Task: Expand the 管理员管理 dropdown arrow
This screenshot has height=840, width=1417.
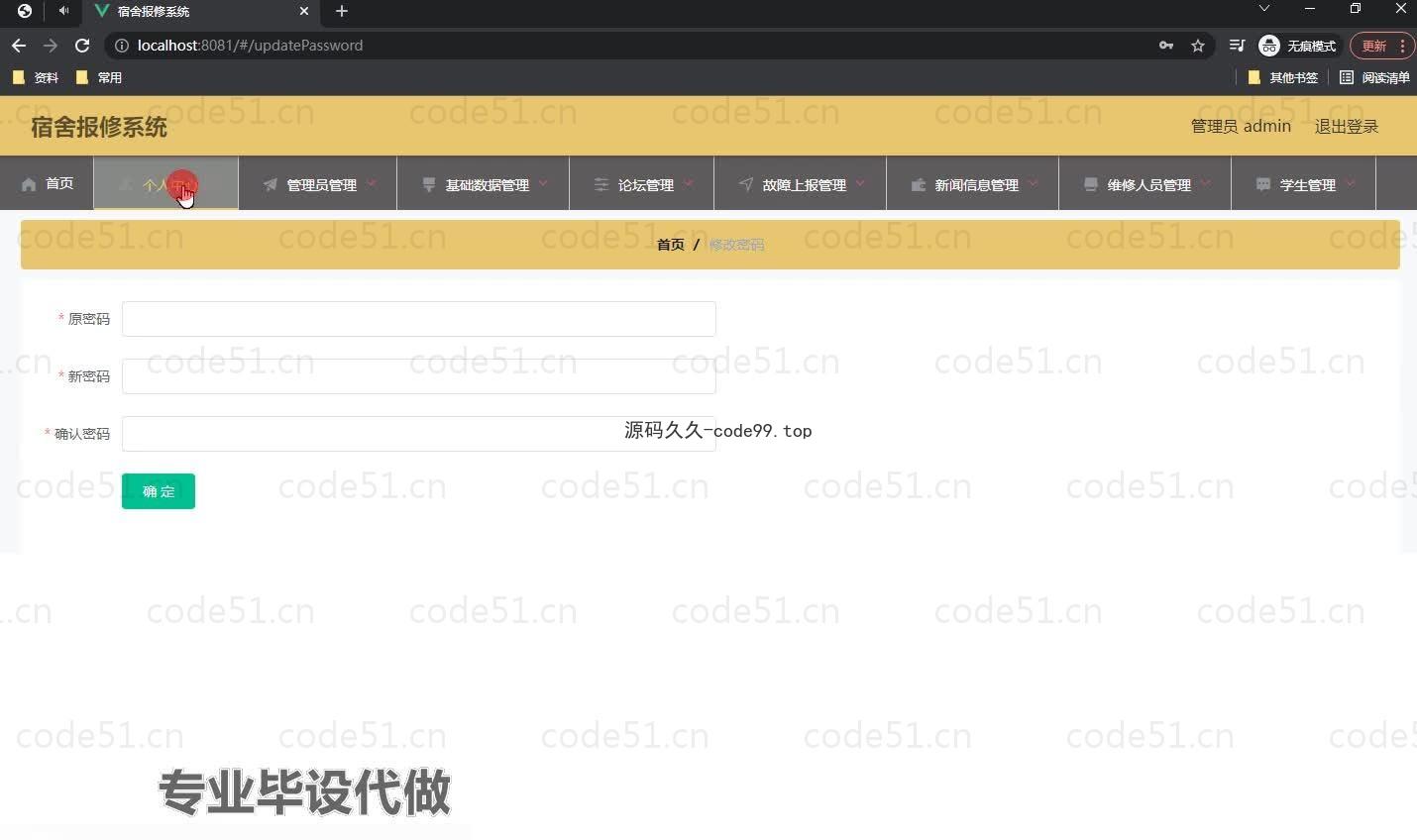Action: click(372, 183)
